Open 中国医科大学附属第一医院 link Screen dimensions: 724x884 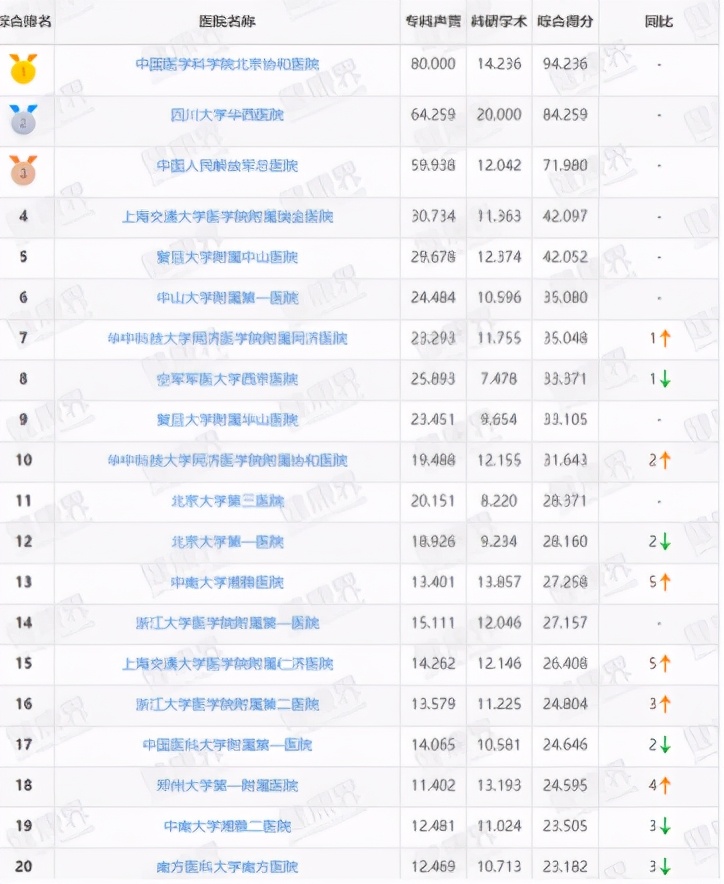click(x=227, y=745)
